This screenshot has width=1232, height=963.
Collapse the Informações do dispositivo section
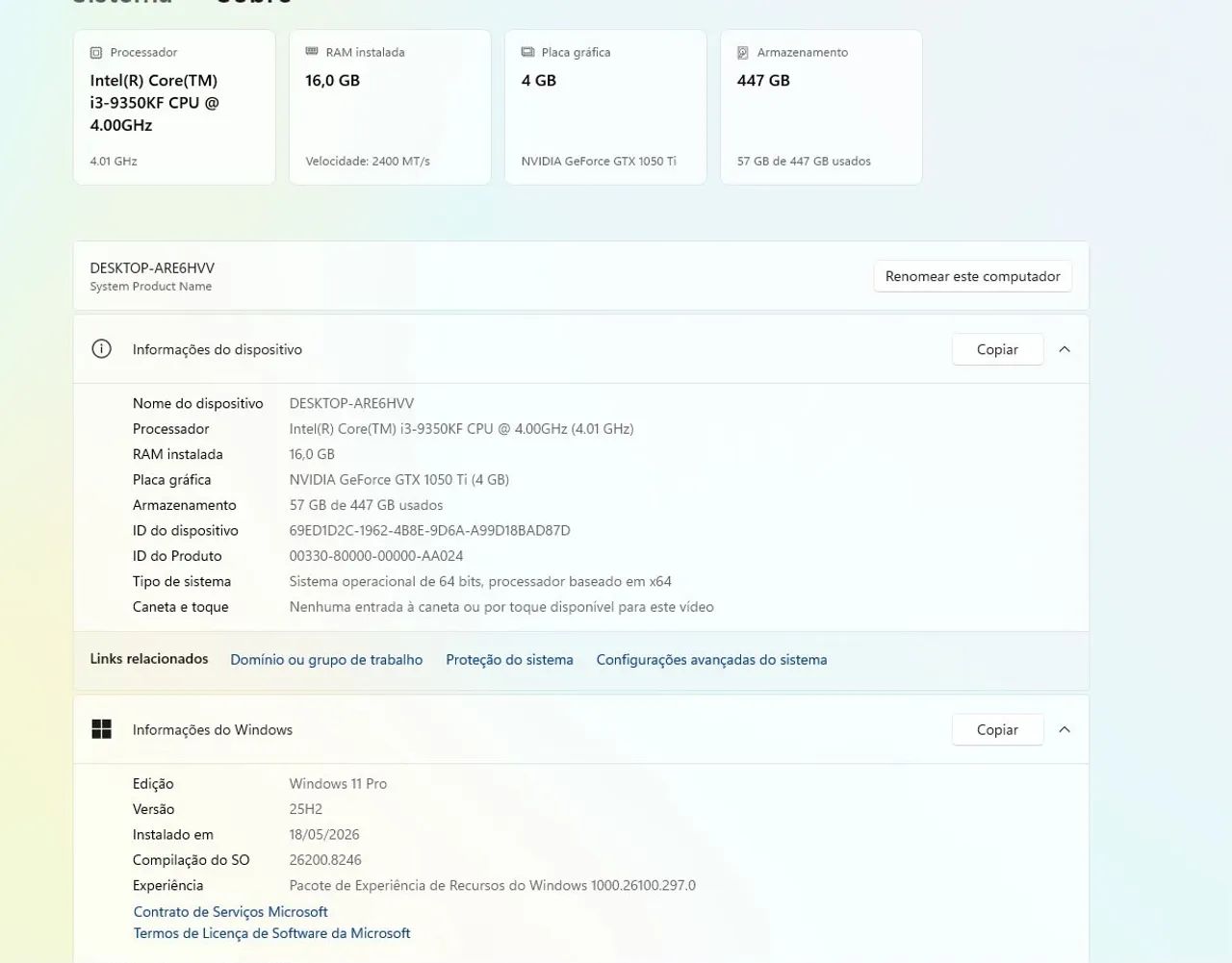tap(1065, 349)
